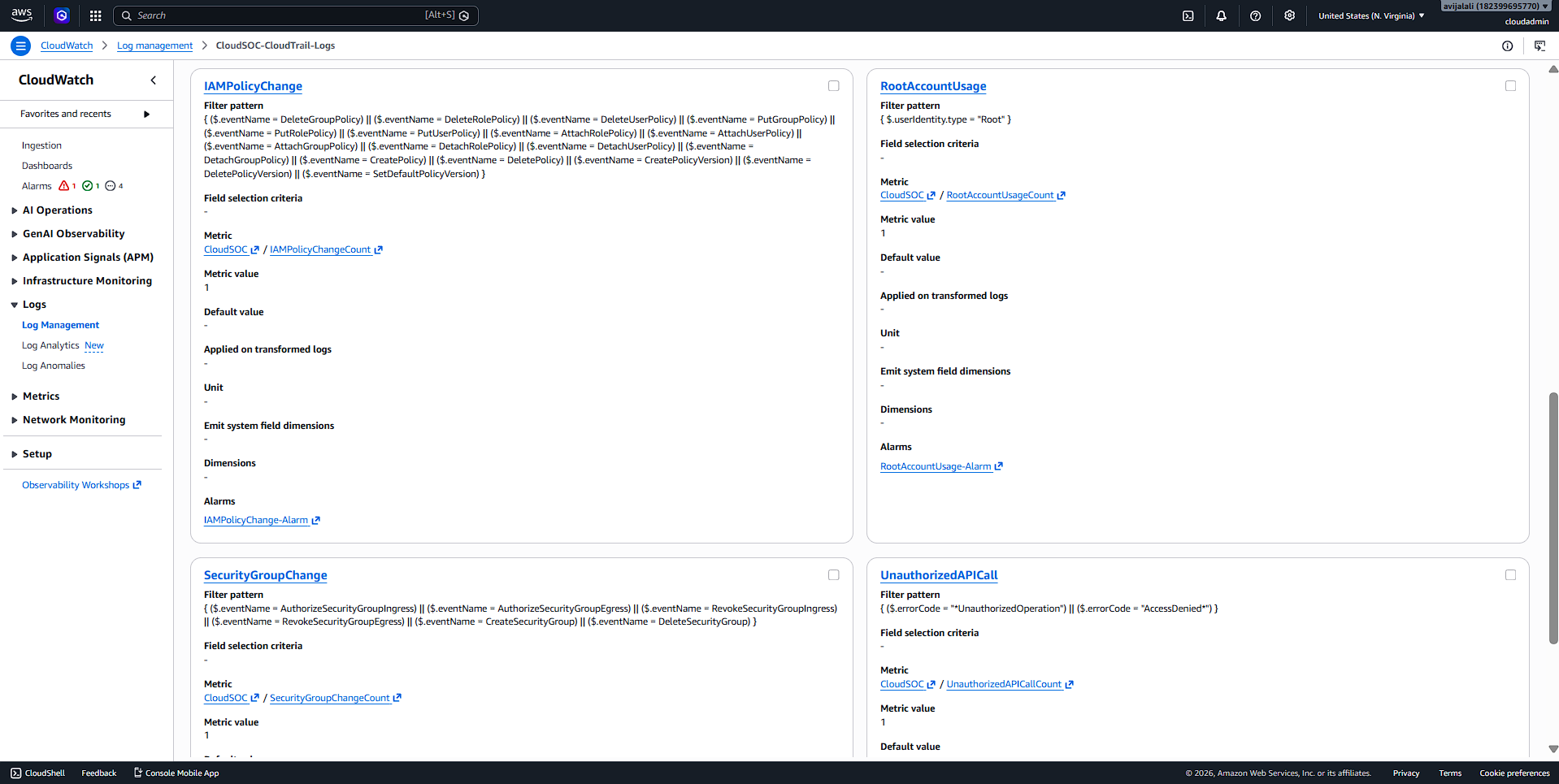Viewport: 1559px width, 784px height.
Task: Click the scrollbar down arrow
Action: click(x=1553, y=749)
